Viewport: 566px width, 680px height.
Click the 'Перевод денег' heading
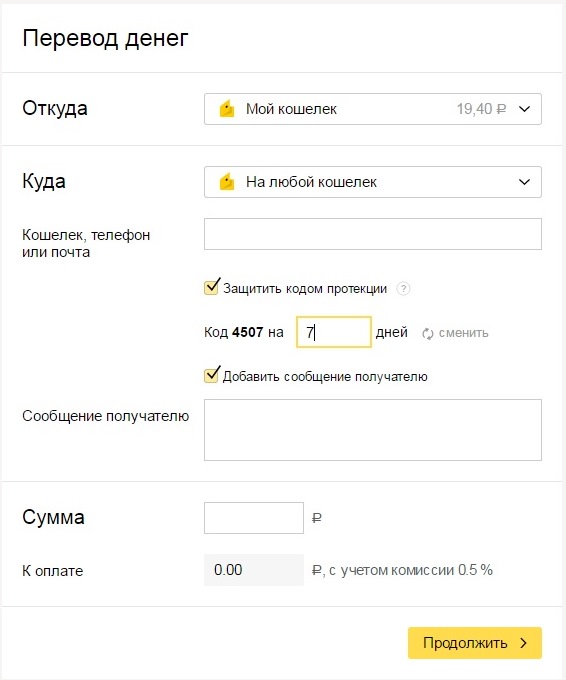click(105, 38)
